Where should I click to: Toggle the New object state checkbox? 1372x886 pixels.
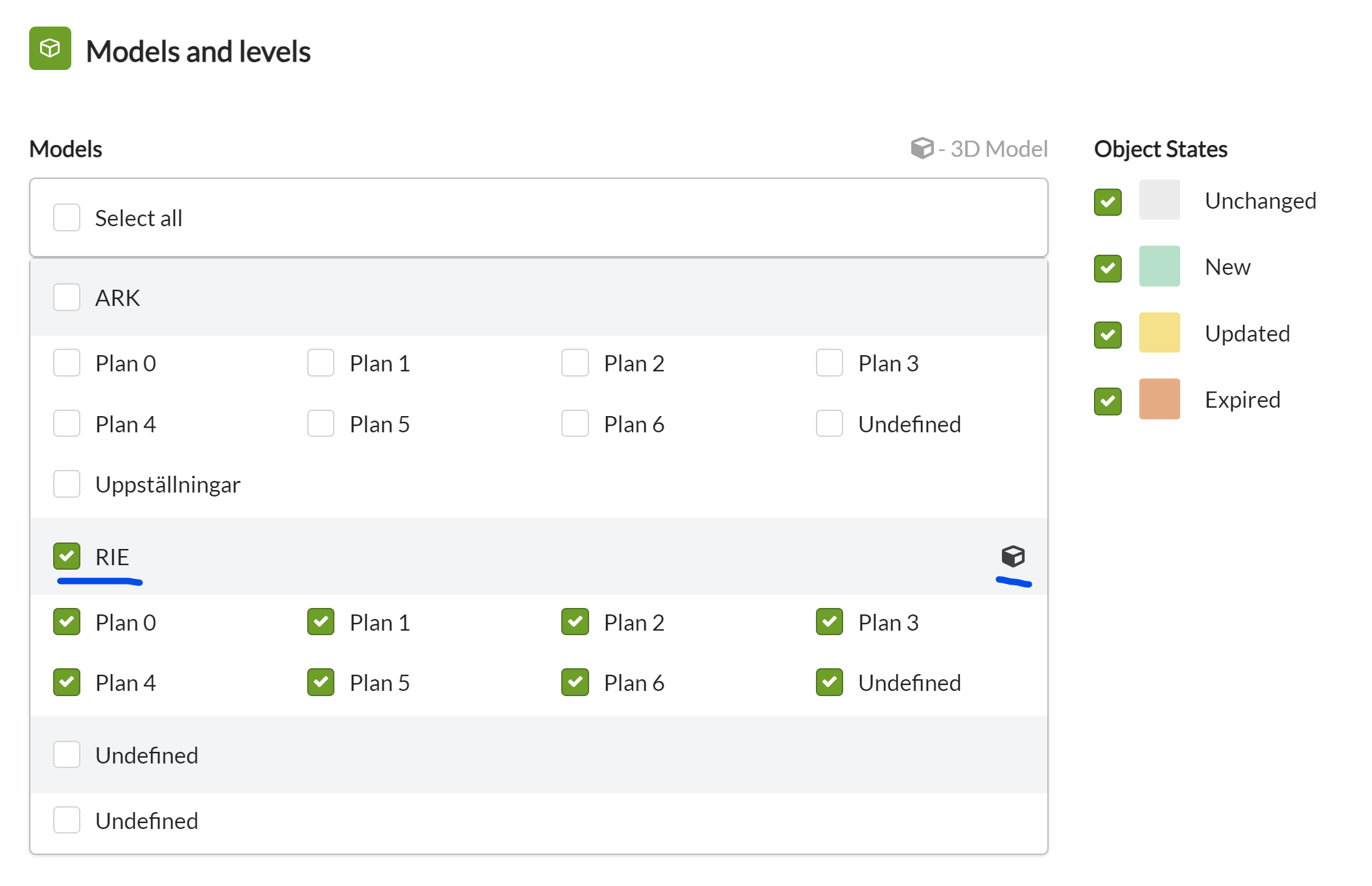coord(1108,268)
